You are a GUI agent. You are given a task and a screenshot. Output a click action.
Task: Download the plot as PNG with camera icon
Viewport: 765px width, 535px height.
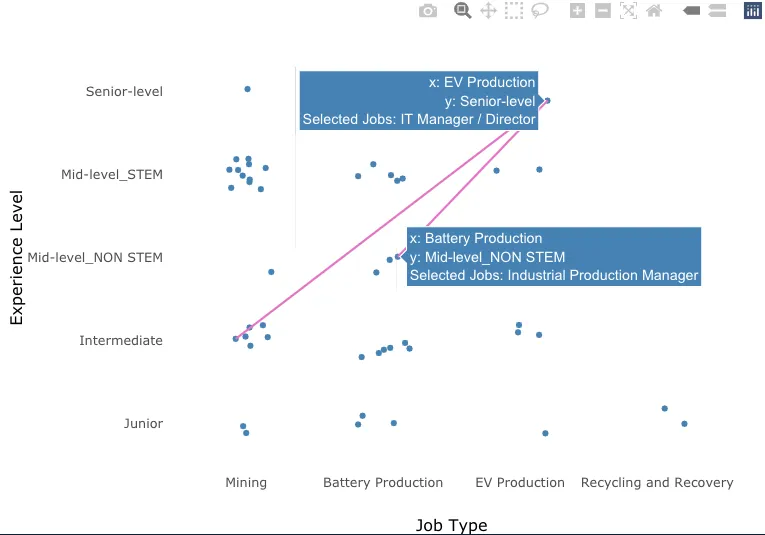pos(428,11)
